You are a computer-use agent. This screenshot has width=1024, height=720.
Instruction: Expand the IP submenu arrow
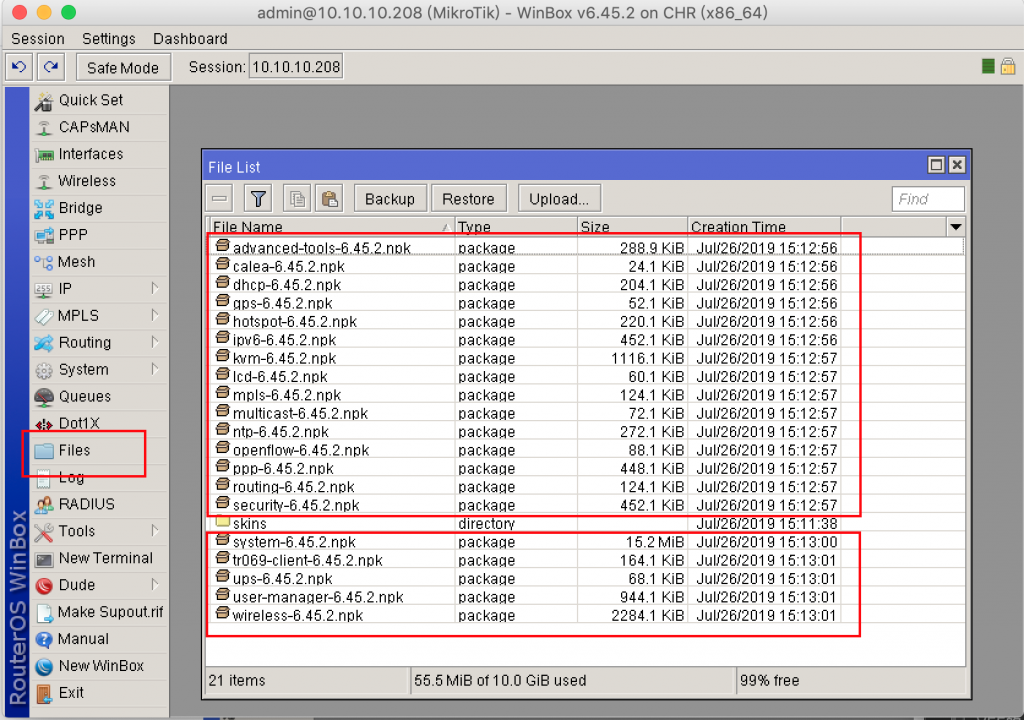pos(155,288)
